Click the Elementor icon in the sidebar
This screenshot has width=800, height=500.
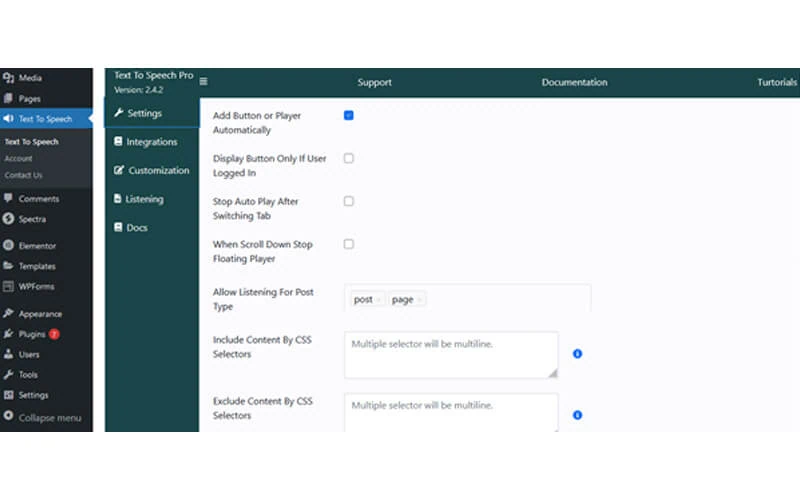click(9, 246)
